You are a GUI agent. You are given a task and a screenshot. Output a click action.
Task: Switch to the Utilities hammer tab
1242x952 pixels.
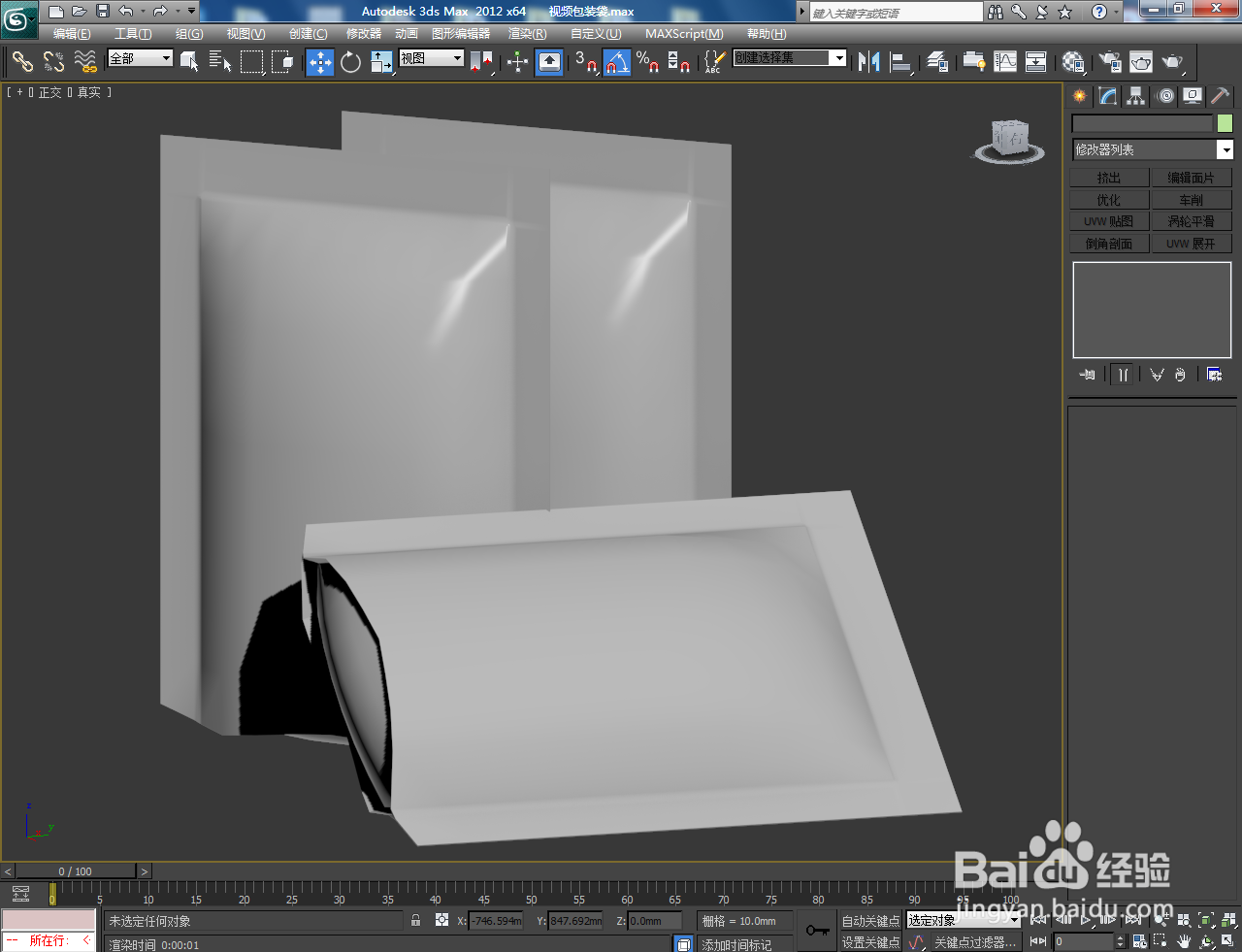pos(1221,96)
